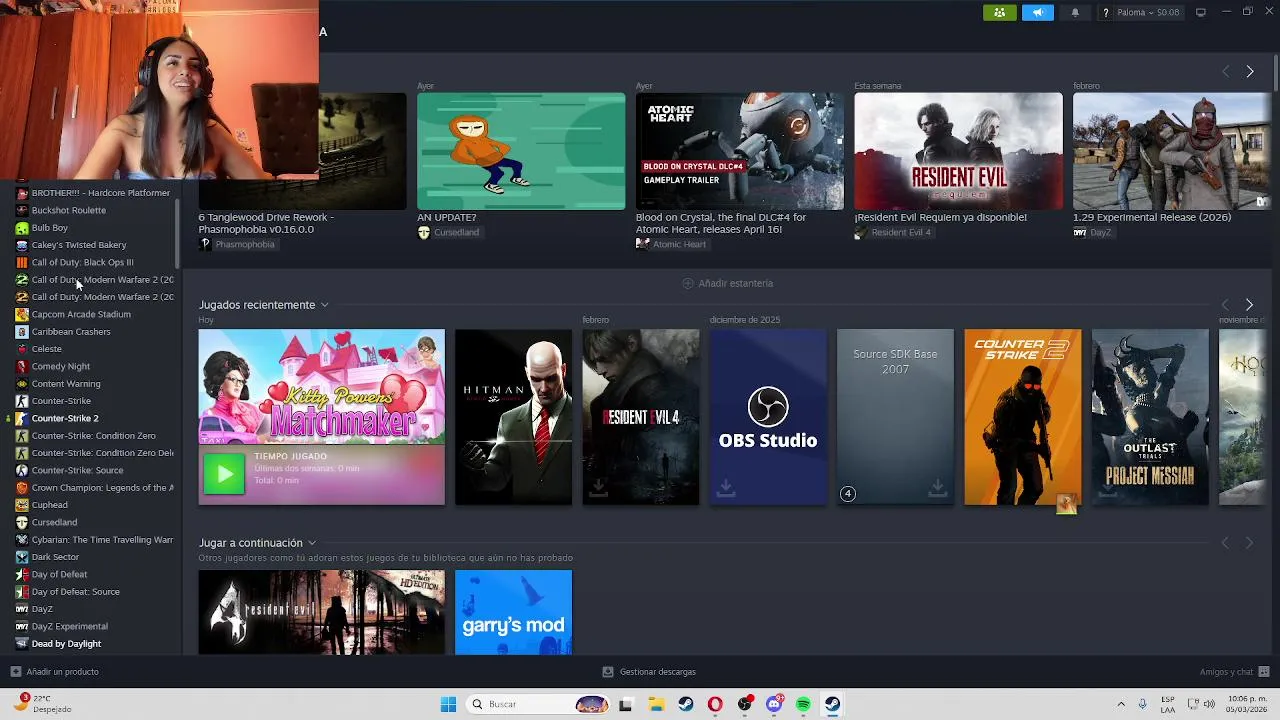Select Cuphead in library list
1280x720 pixels.
(x=49, y=505)
